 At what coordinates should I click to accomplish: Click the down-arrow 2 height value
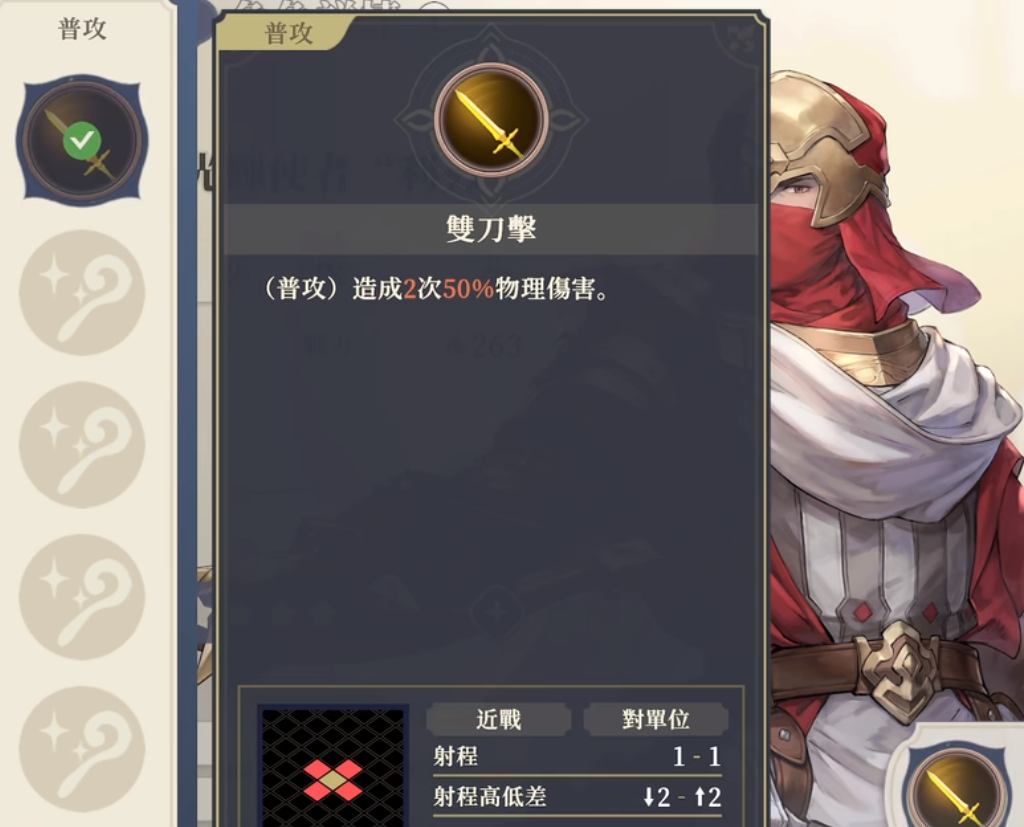point(656,797)
